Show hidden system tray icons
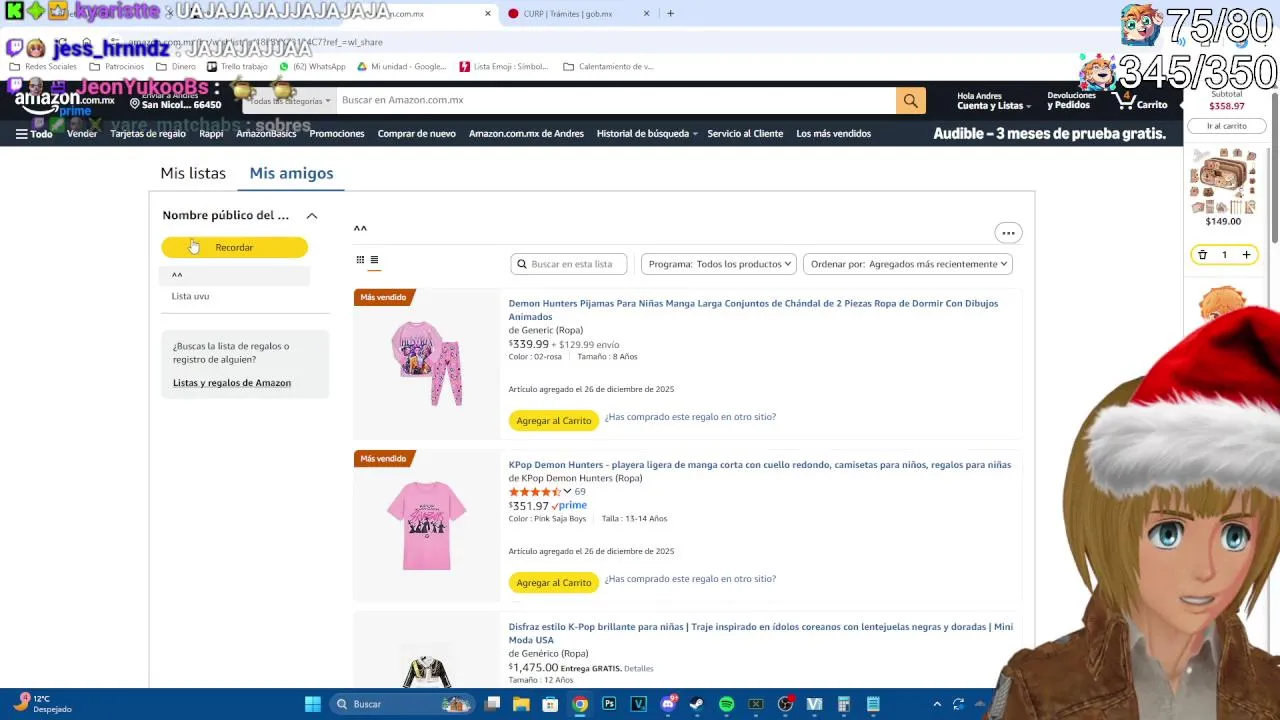1280x720 pixels. pos(936,704)
